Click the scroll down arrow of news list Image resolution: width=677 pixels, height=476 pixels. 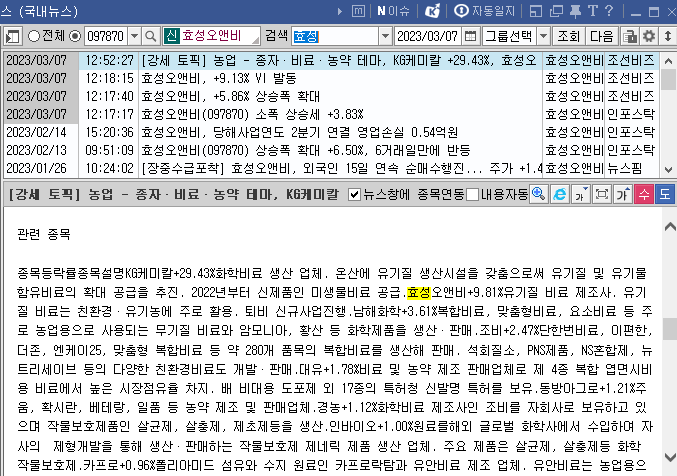coord(668,170)
